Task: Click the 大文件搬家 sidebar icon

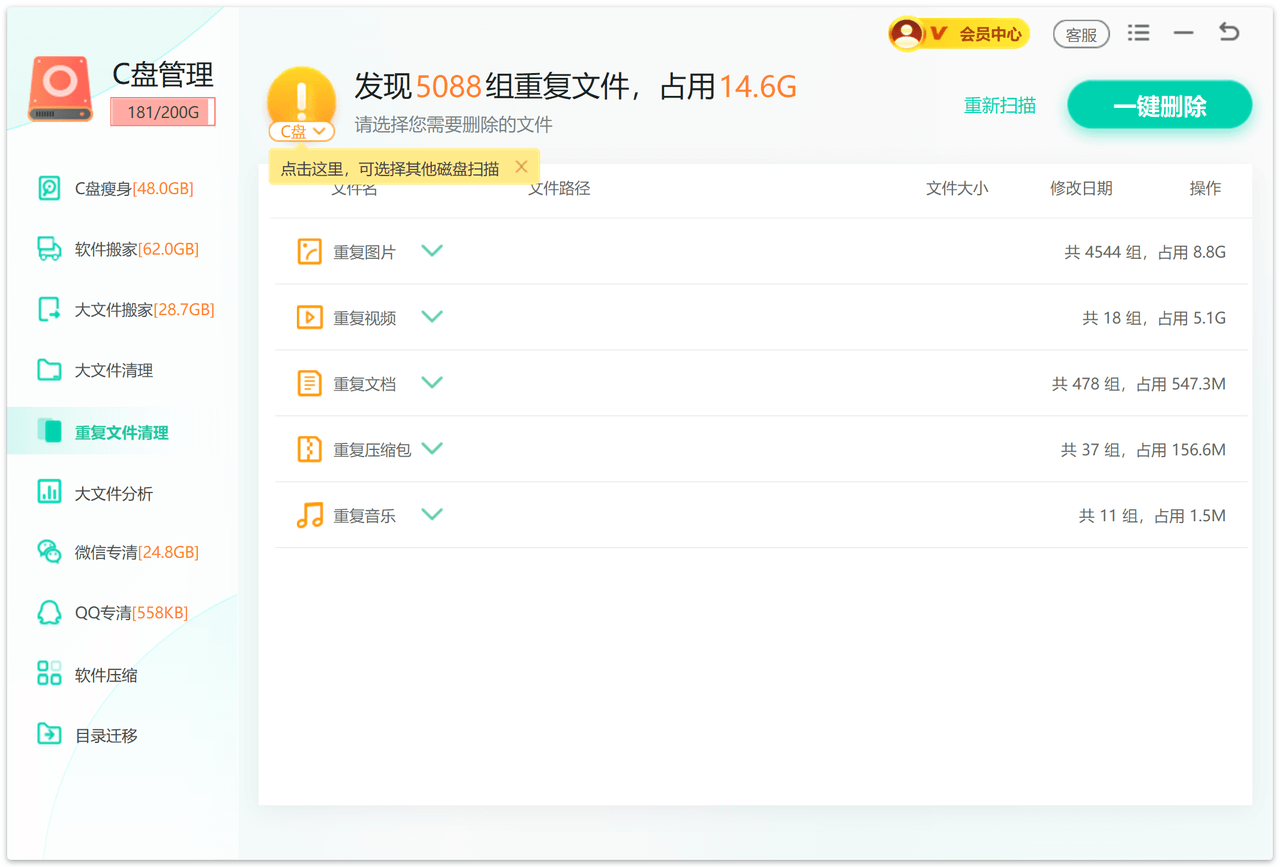Action: tap(49, 309)
